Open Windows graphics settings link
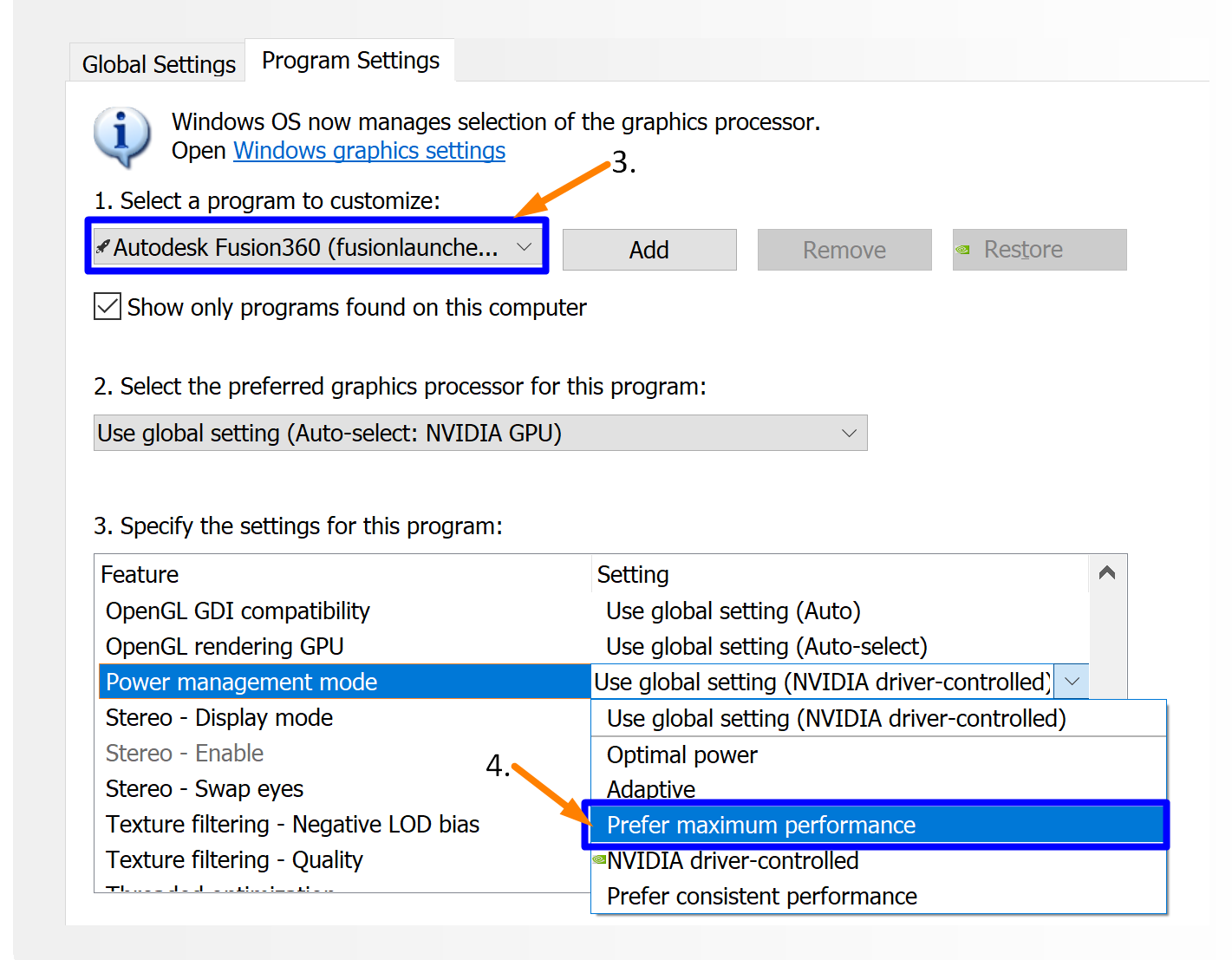 (x=369, y=151)
